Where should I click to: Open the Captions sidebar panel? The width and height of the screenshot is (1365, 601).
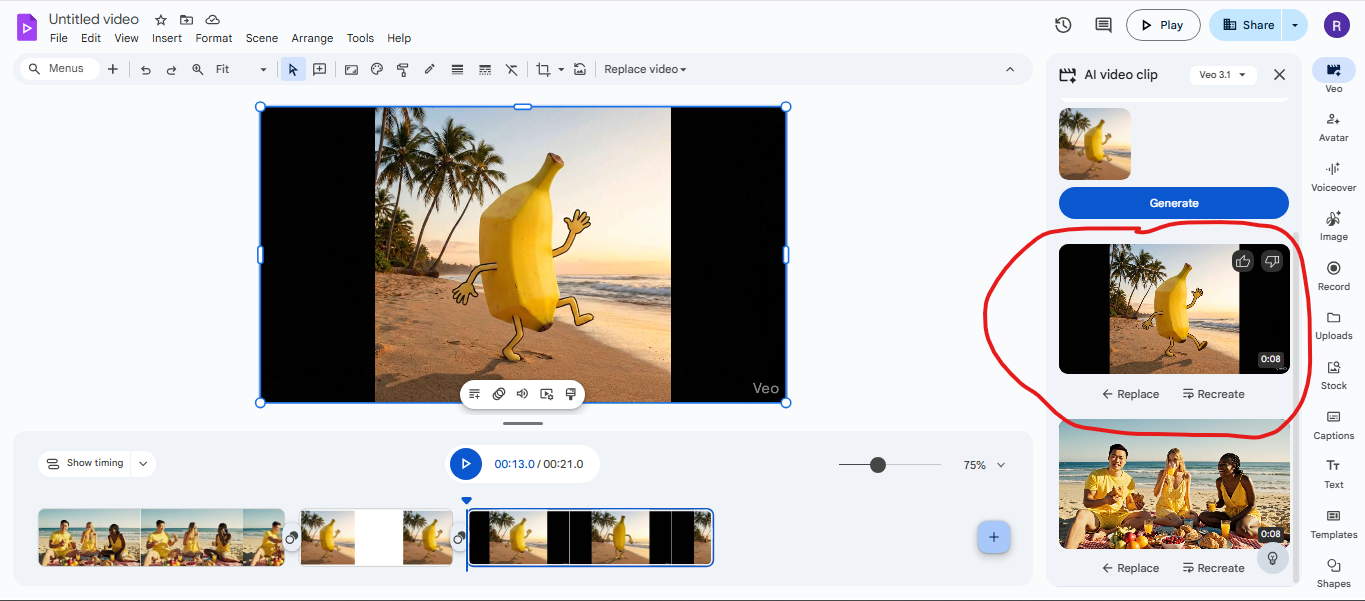point(1333,424)
